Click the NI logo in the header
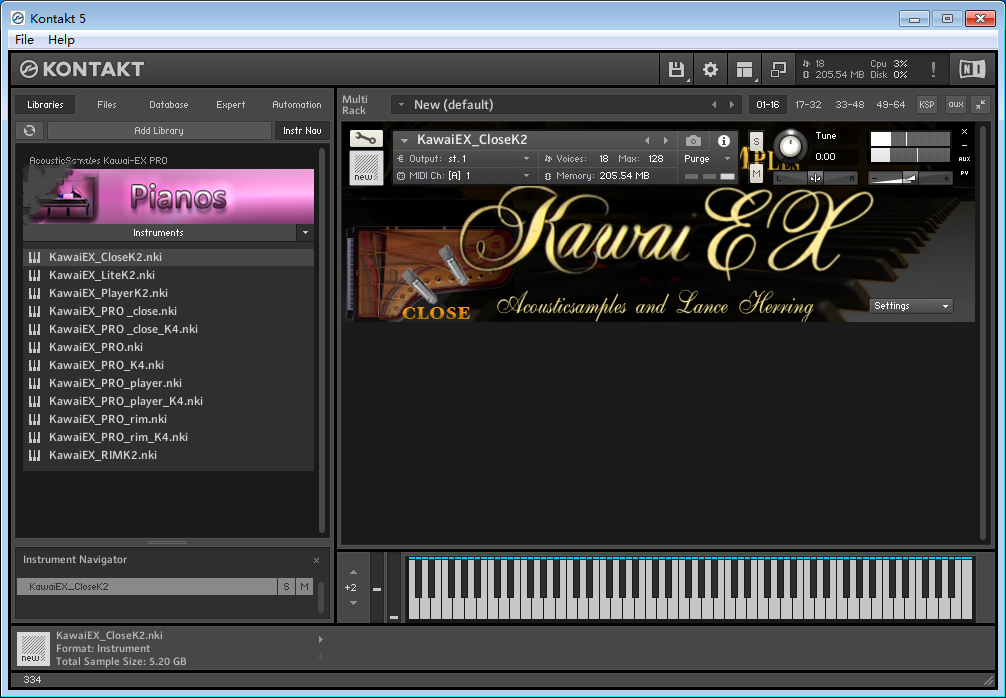1006x698 pixels. (x=972, y=69)
